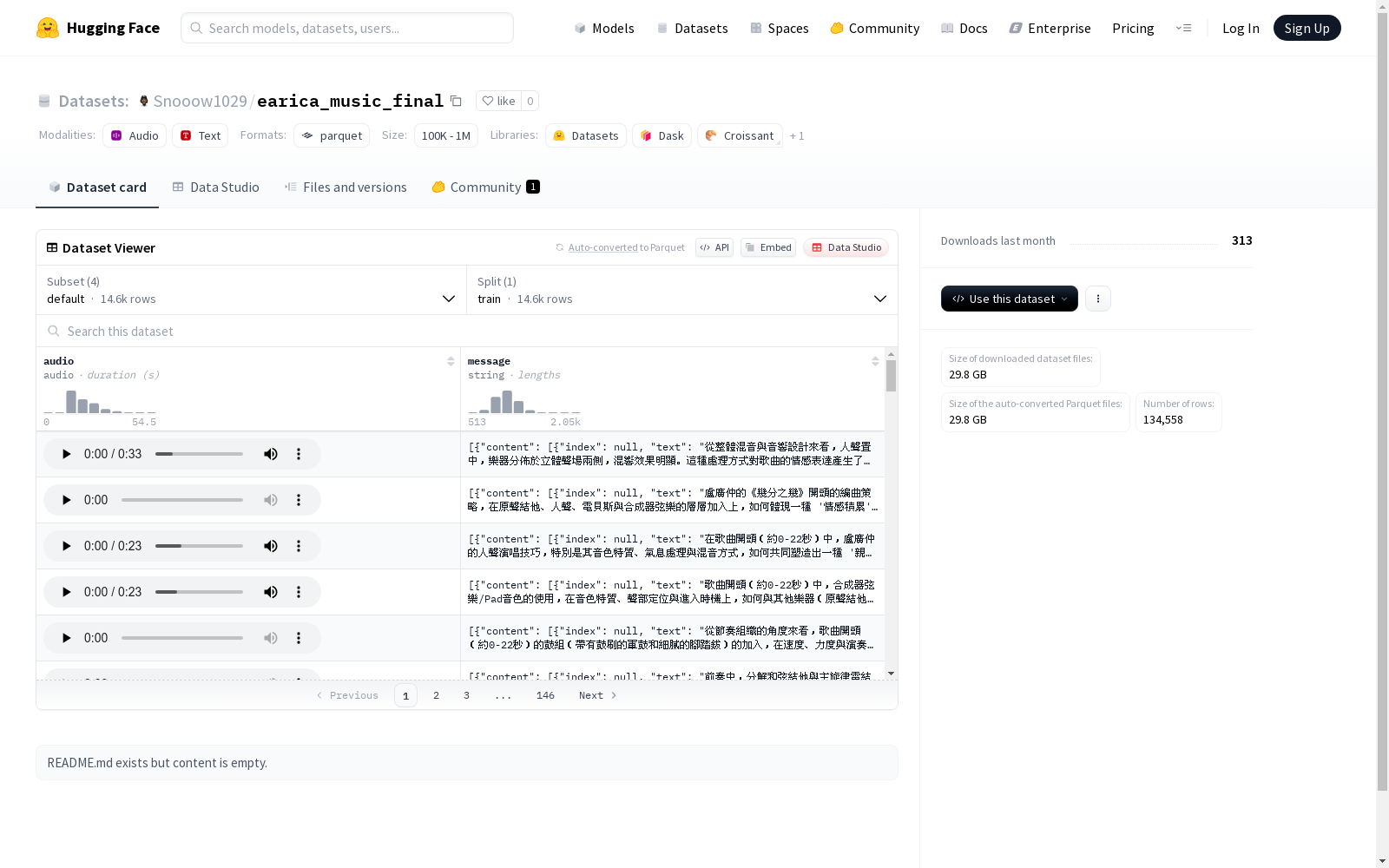Go to page 2 of results
The height and width of the screenshot is (868, 1389).
click(436, 695)
